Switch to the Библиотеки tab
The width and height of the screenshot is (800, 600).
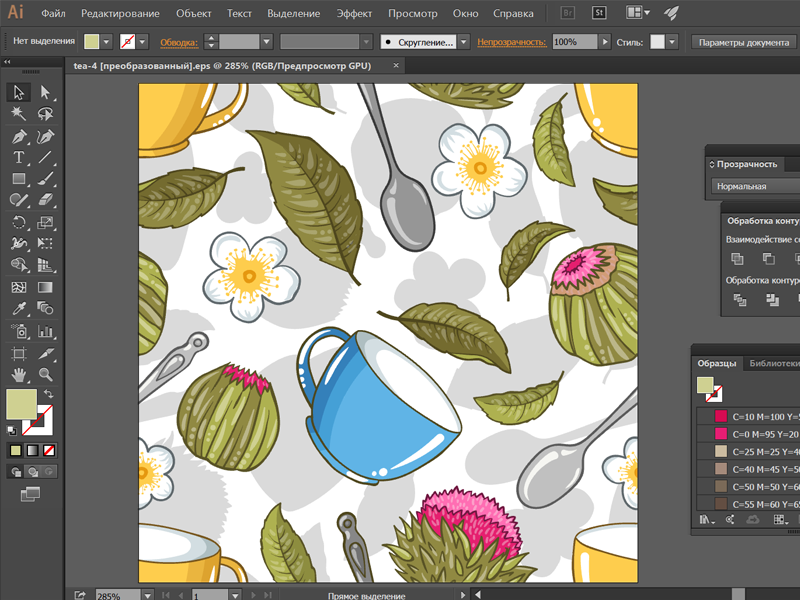(x=774, y=362)
